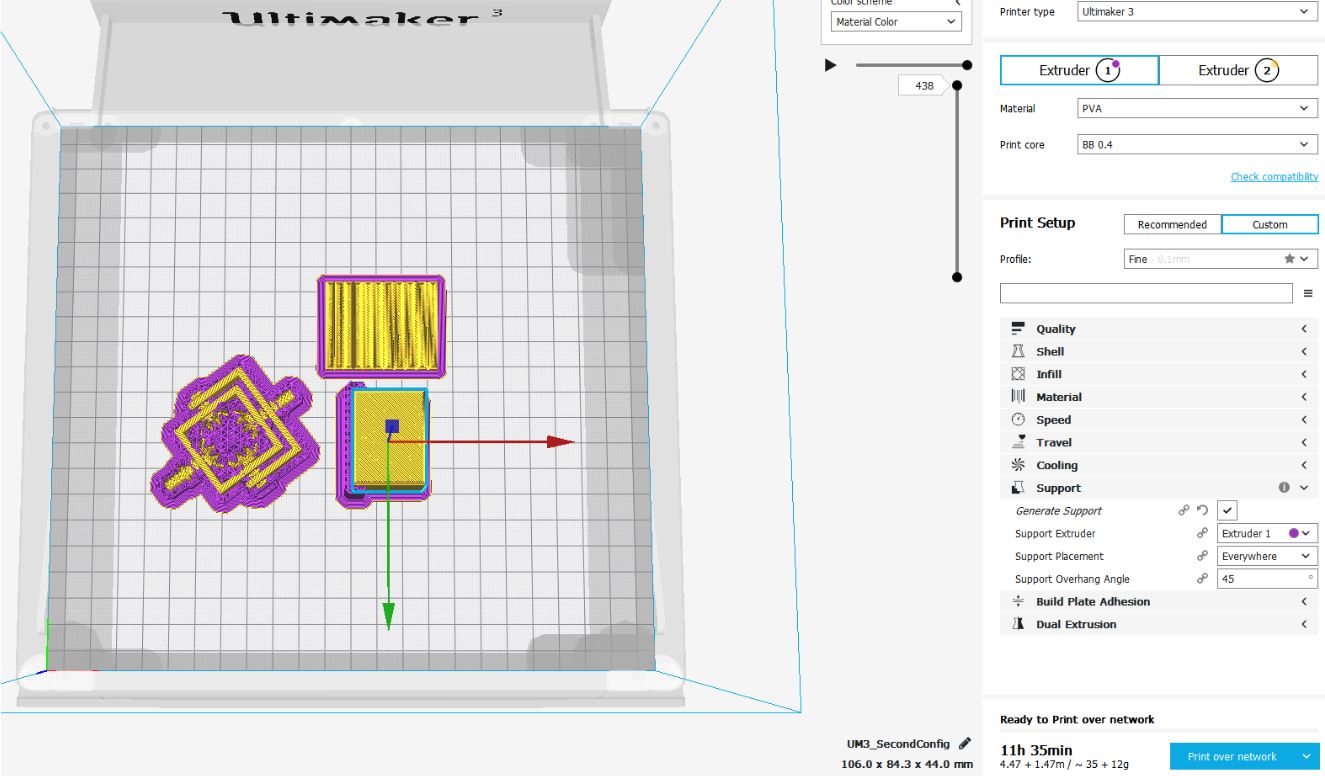The image size is (1325, 776).
Task: Open the Material dropdown showing PVA
Action: click(x=1196, y=108)
